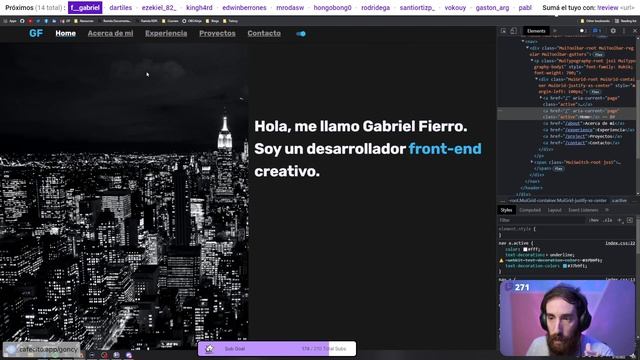Click the messages issues counter in DevTools
This screenshot has height=360, width=640.
click(x=597, y=31)
